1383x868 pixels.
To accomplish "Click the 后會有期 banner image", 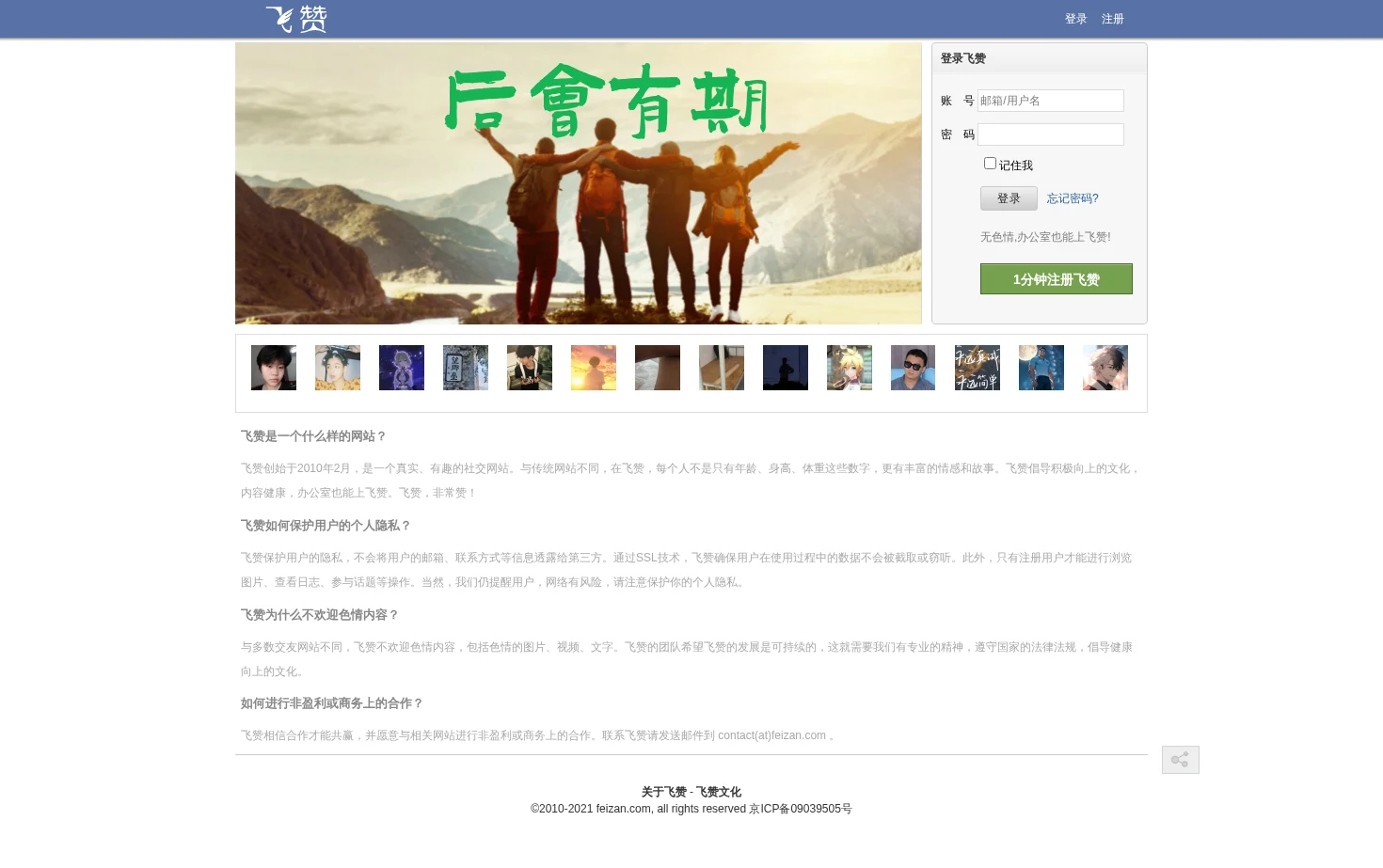I will pos(578,183).
